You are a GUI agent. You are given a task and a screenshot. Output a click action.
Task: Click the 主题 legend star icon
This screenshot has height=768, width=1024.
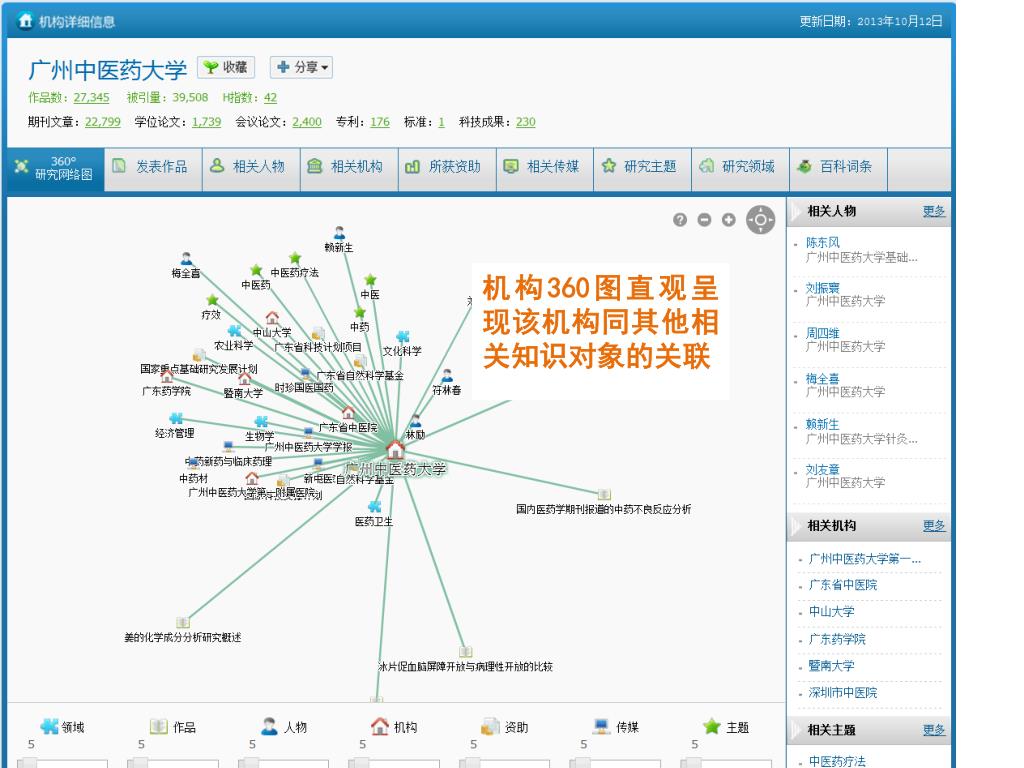pyautogui.click(x=712, y=726)
